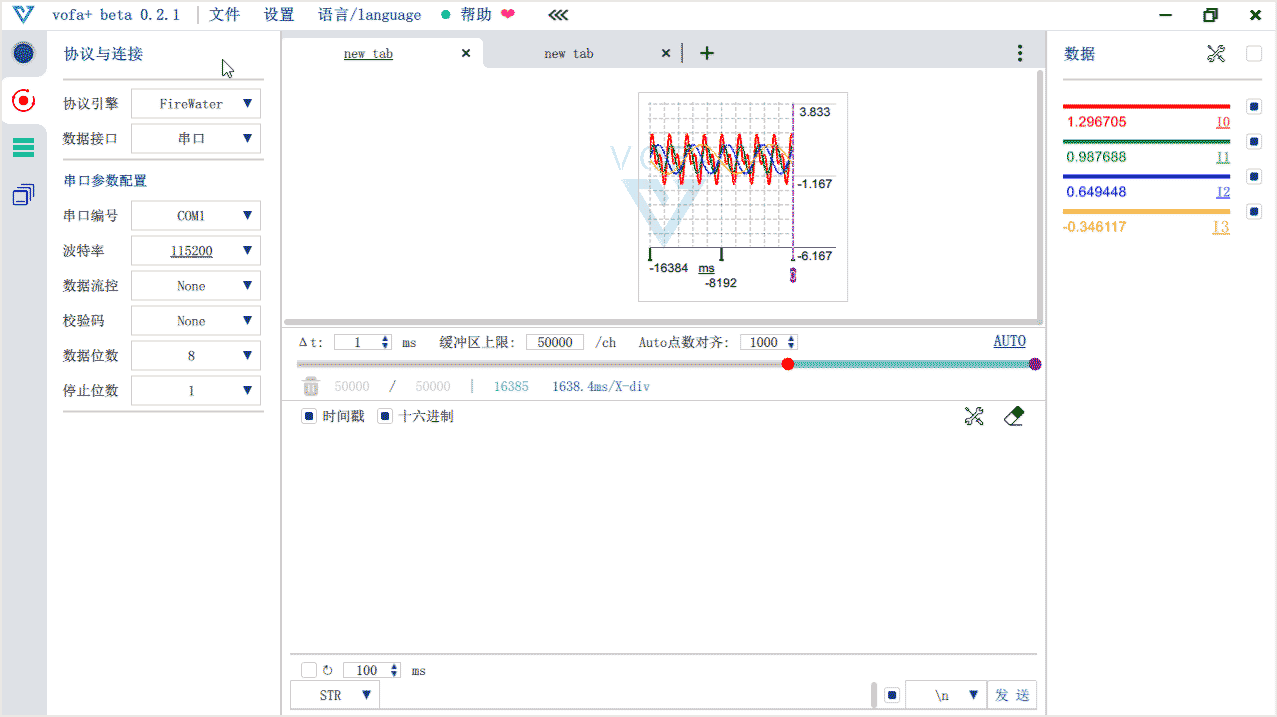Open the 帮助 menu
Screen dimensions: 1277x717
(x=475, y=15)
